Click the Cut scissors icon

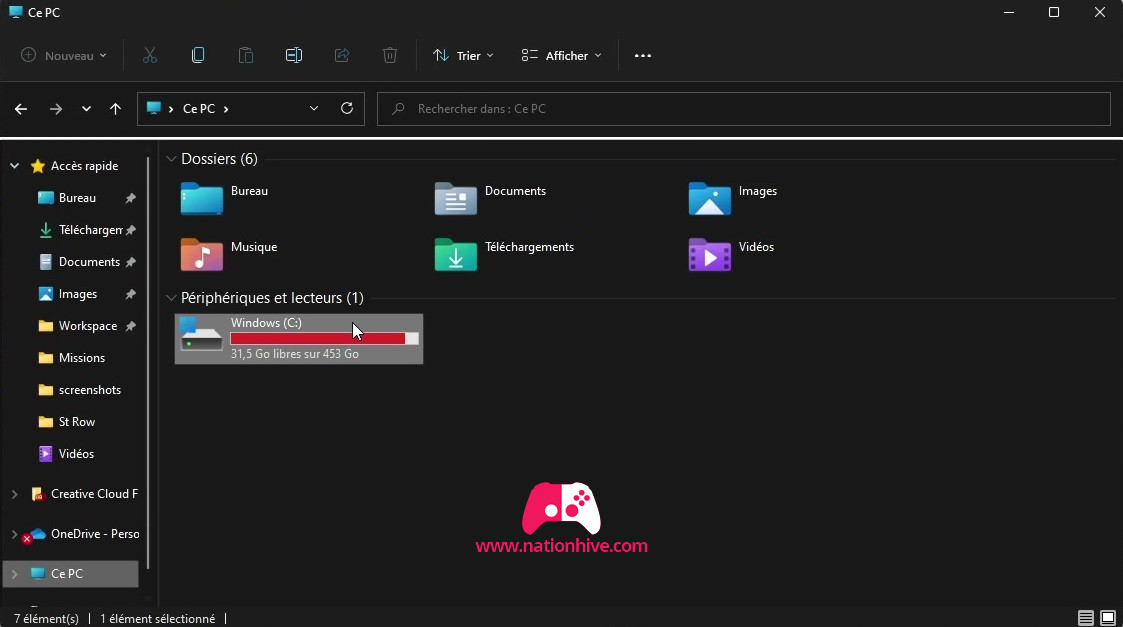[150, 55]
